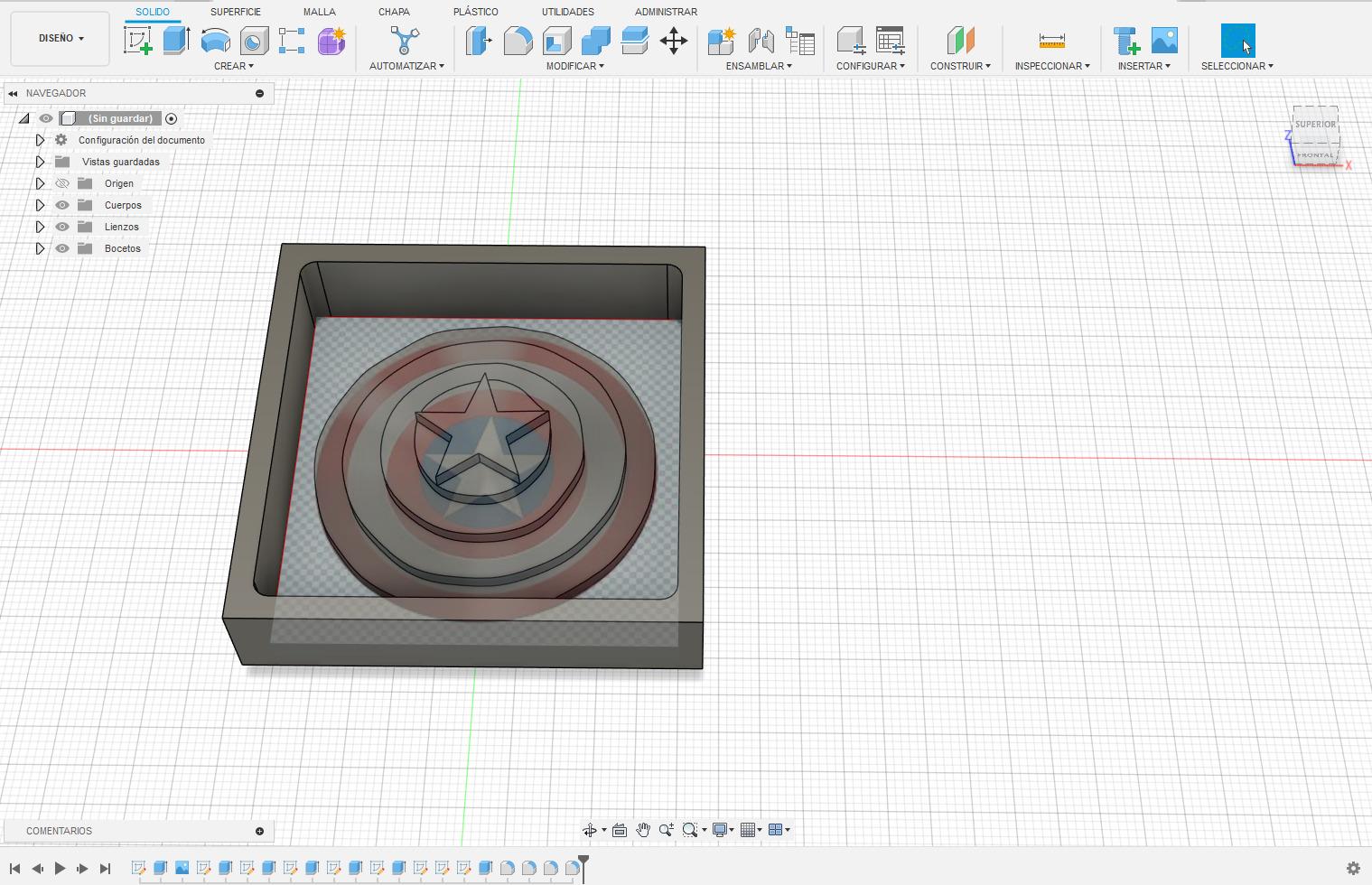Image resolution: width=1372 pixels, height=885 pixels.
Task: Click the New Component icon
Action: [721, 41]
